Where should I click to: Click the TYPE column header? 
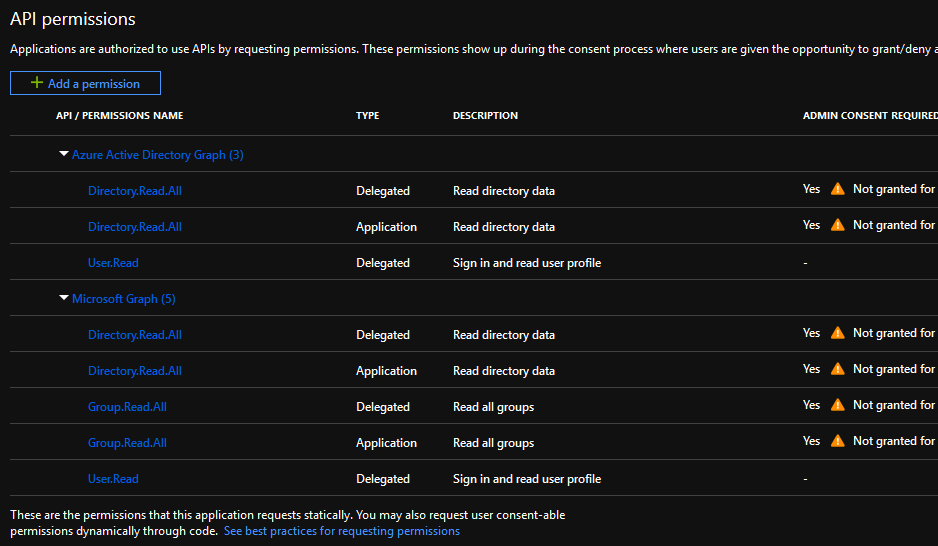click(367, 115)
